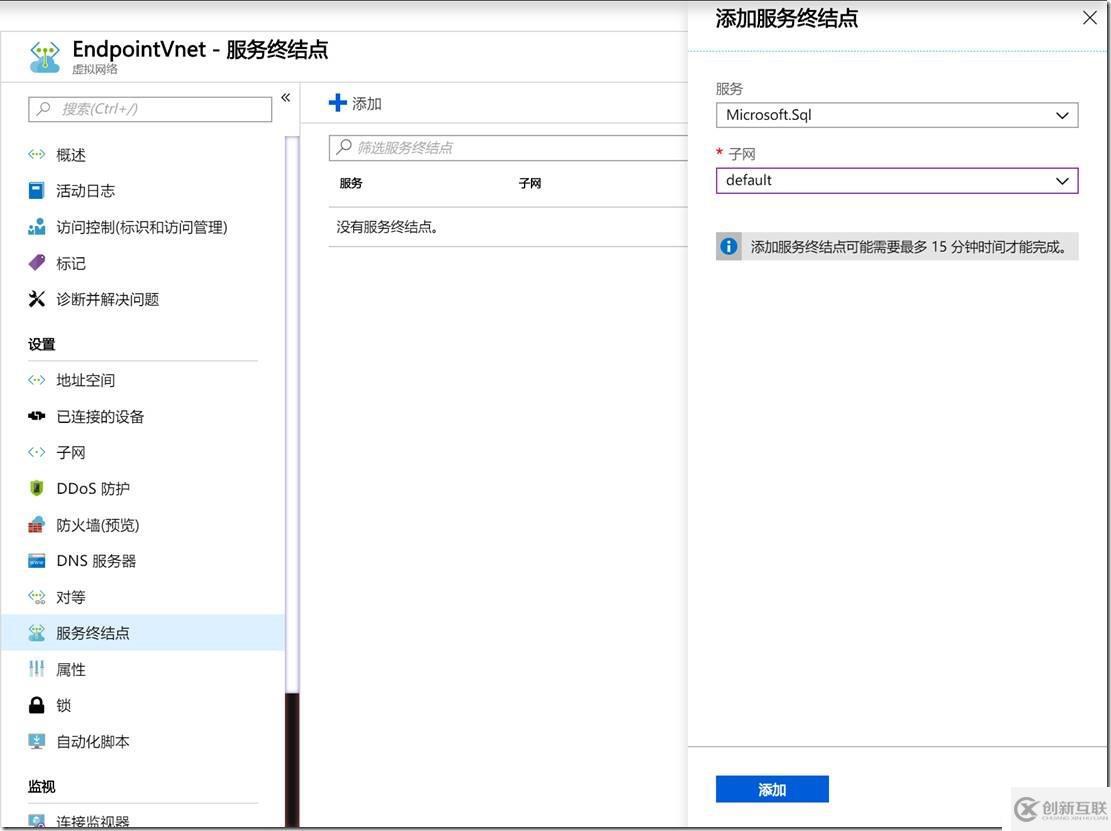
Task: Open the 活动日志 activity log
Action: click(x=88, y=190)
